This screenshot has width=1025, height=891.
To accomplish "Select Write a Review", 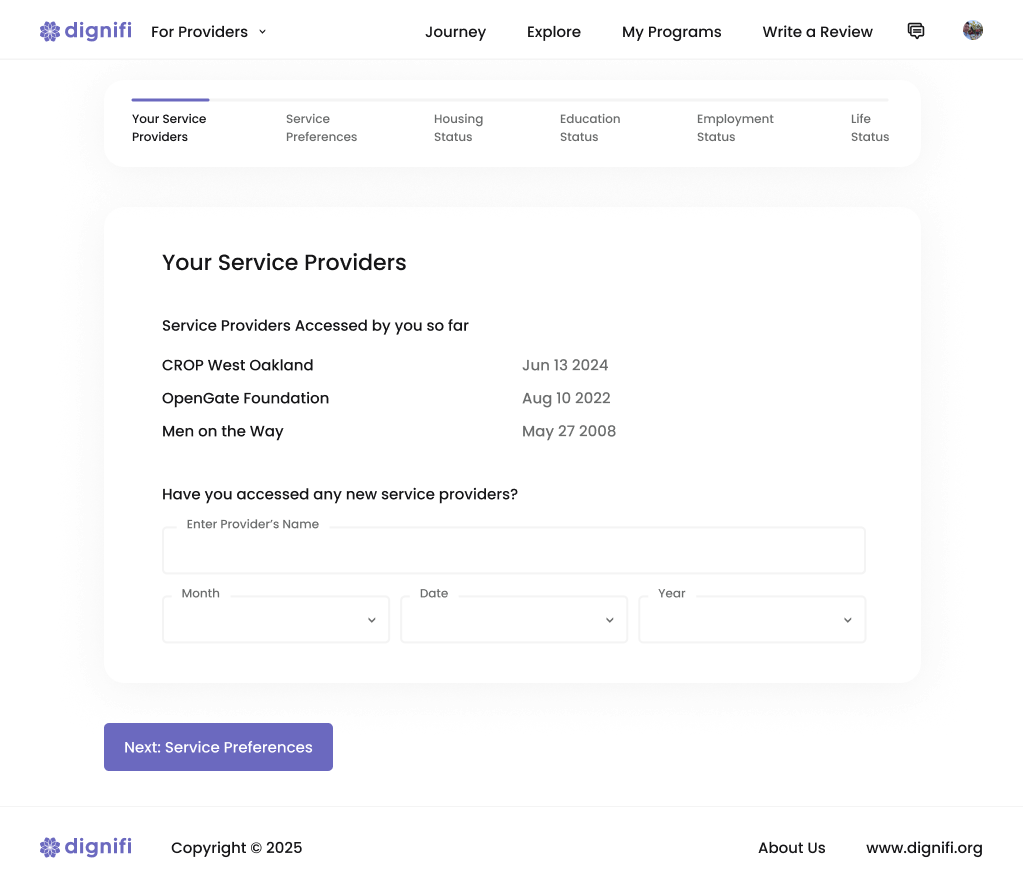I will (817, 32).
